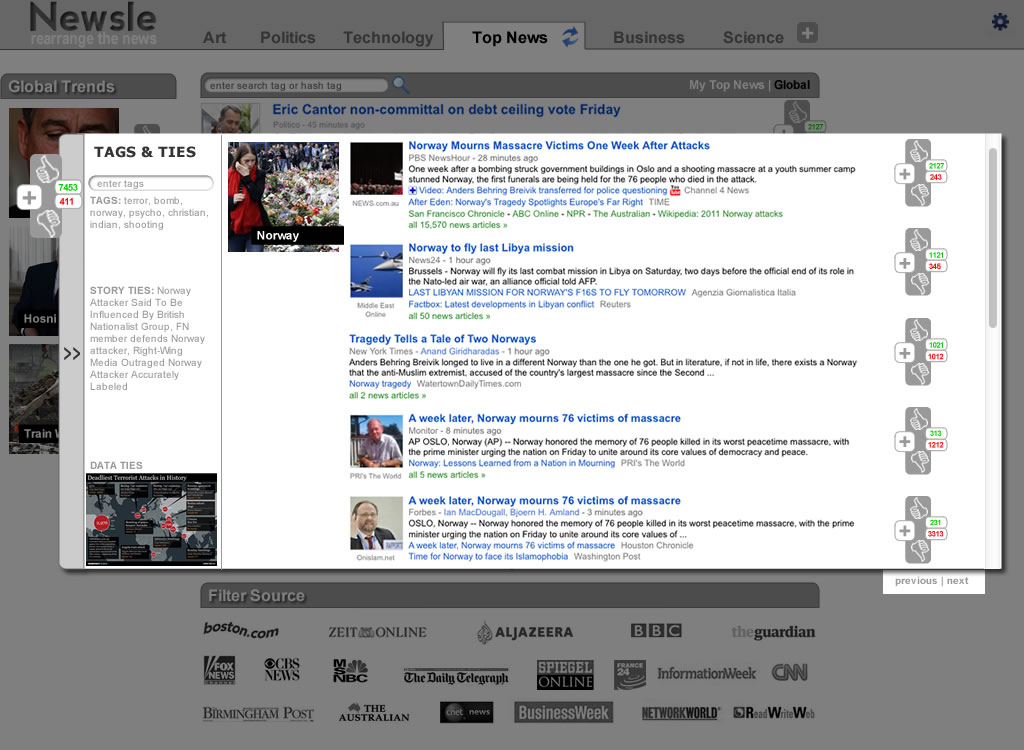Open Tragedy Tells a Tale of Two Norways
The image size is (1024, 750).
click(442, 339)
